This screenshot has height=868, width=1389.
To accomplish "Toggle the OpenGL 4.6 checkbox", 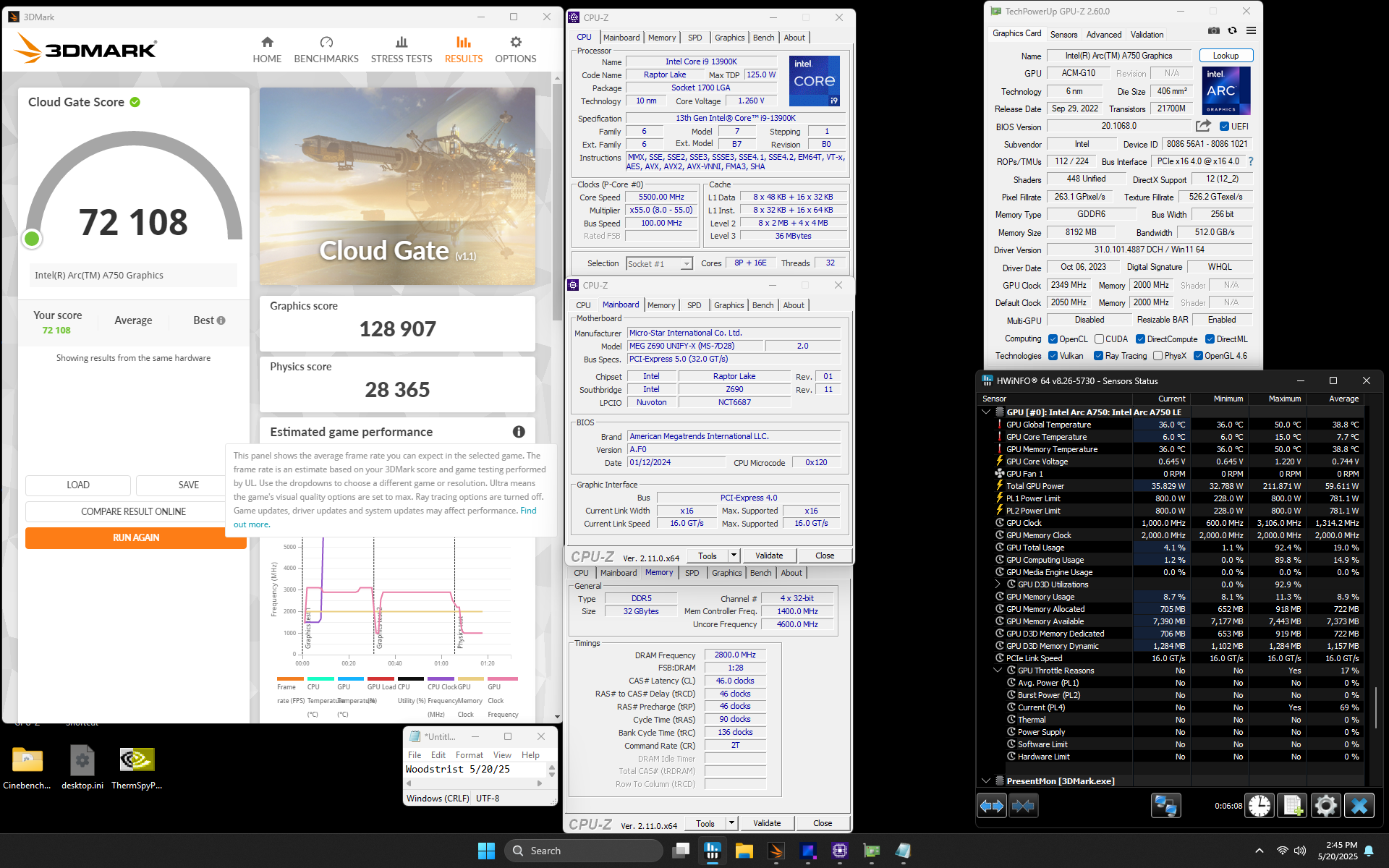I will [x=1198, y=356].
